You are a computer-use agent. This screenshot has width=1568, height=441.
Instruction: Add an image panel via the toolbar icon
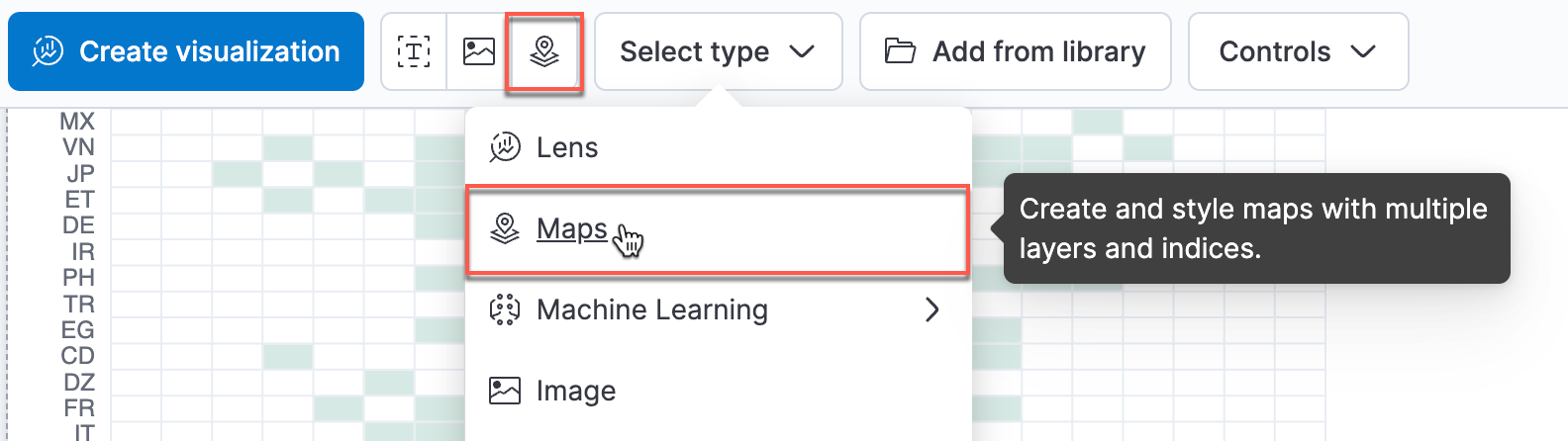479,51
